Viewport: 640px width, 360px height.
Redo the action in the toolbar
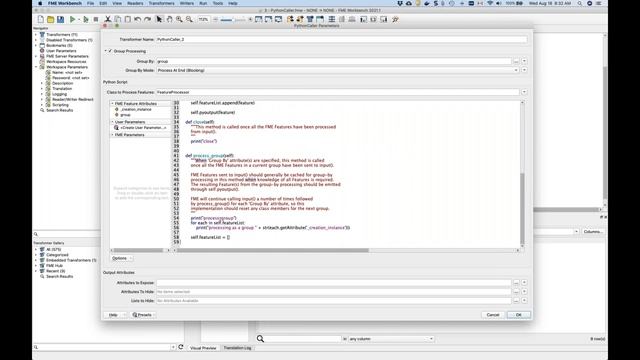tap(147, 19)
